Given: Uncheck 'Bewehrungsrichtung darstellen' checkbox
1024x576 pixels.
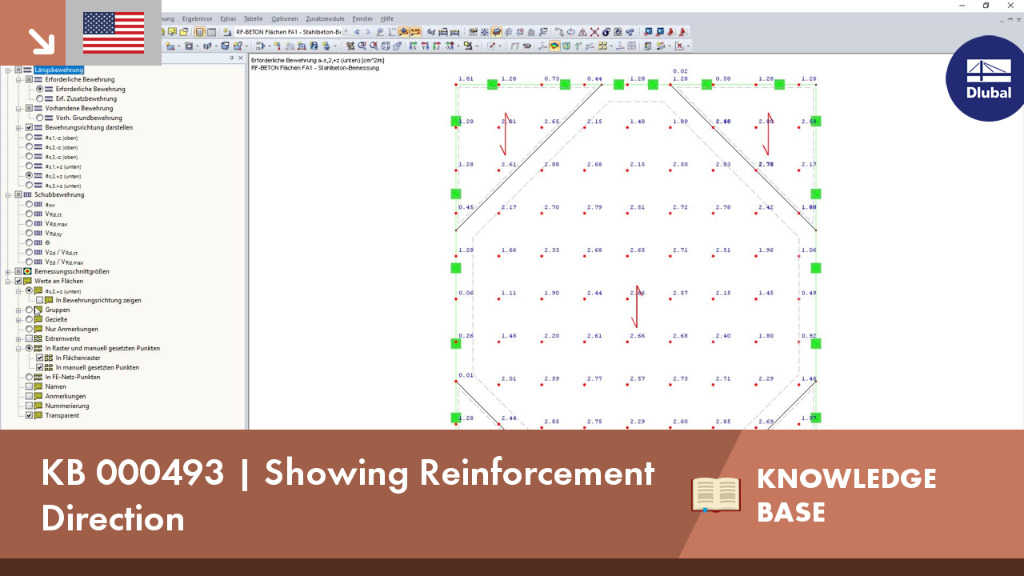Looking at the screenshot, I should [29, 128].
